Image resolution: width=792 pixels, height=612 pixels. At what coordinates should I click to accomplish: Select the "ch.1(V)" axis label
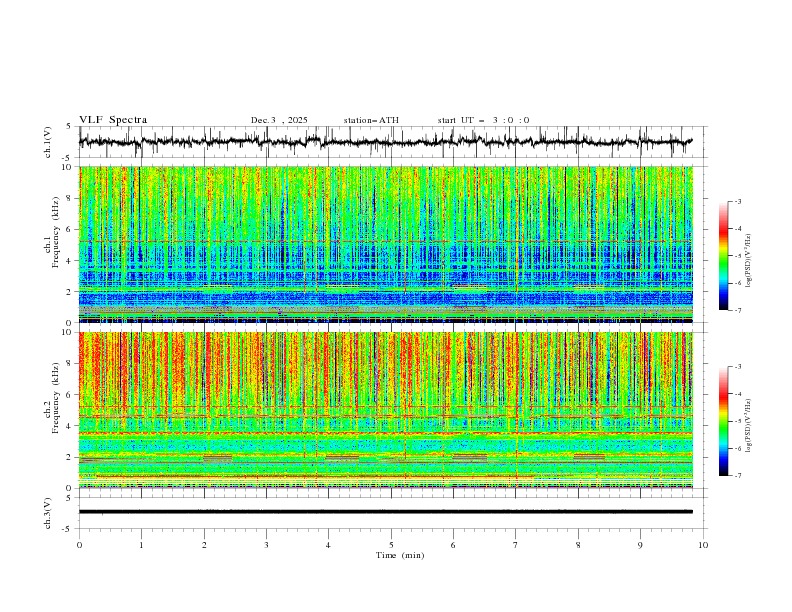coord(48,142)
